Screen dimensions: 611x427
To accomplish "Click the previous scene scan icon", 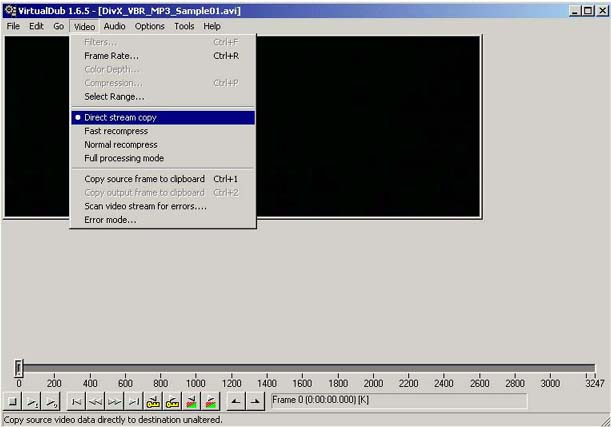I will [x=191, y=401].
